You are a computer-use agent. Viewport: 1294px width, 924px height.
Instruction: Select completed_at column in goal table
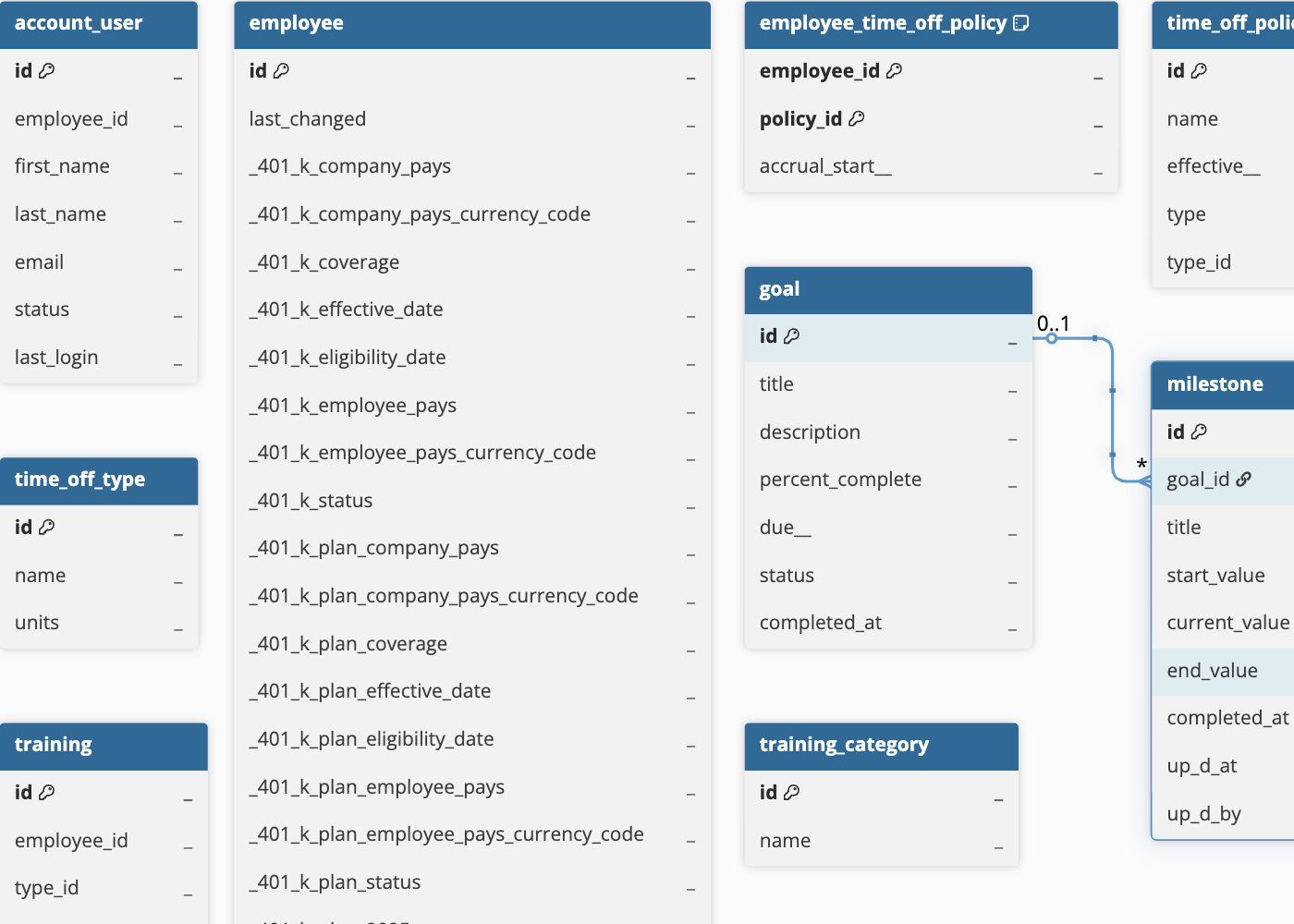pyautogui.click(x=888, y=623)
